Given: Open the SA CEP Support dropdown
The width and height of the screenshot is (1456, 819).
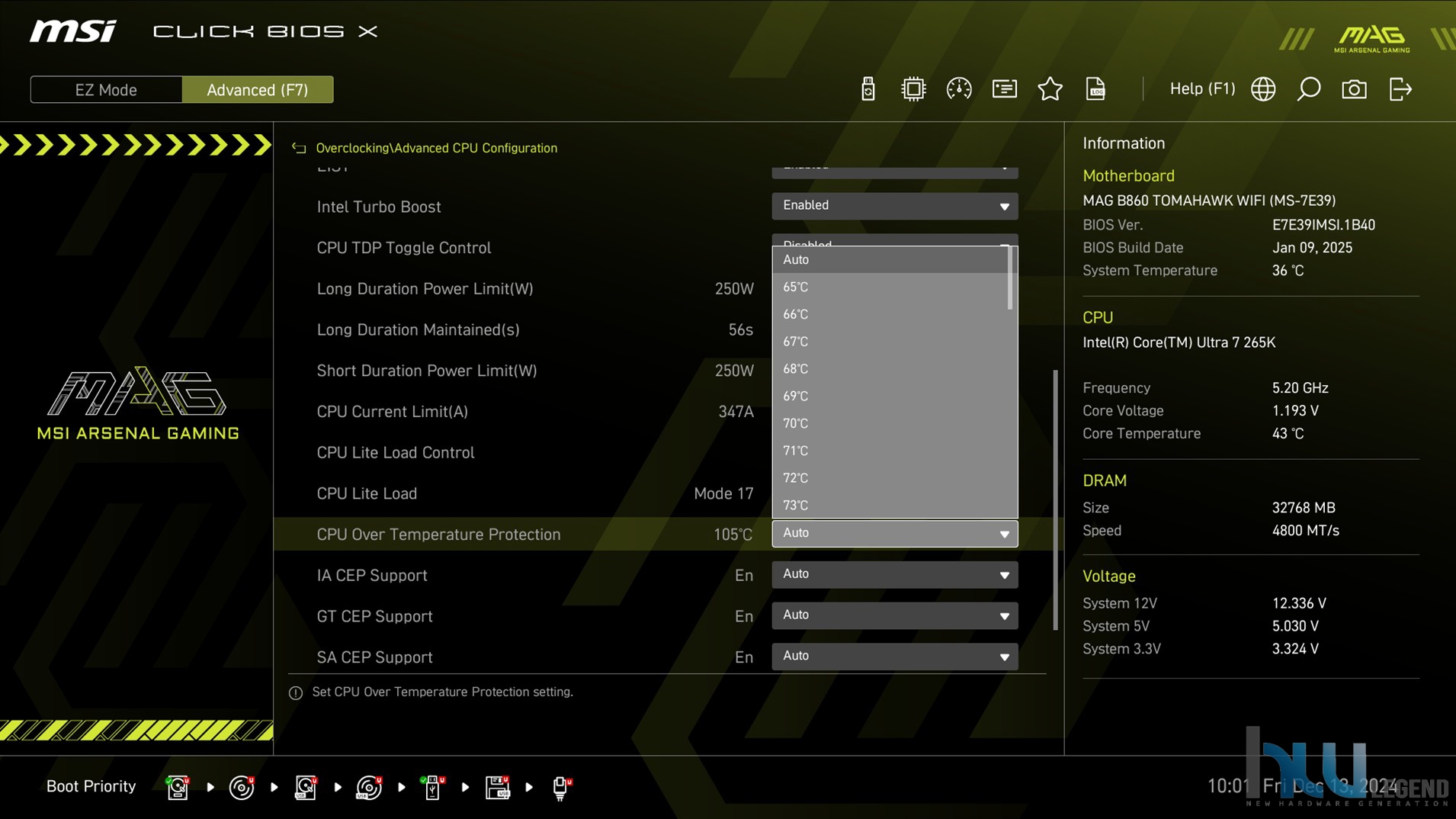Looking at the screenshot, I should click(x=895, y=657).
